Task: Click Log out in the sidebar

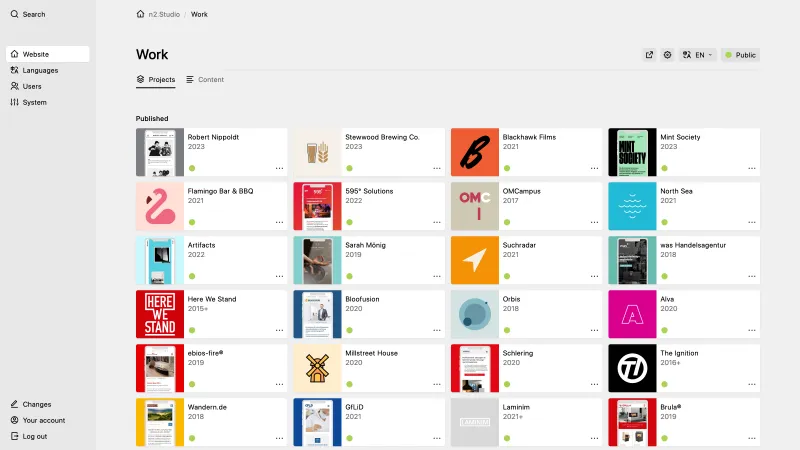Action: click(x=34, y=436)
